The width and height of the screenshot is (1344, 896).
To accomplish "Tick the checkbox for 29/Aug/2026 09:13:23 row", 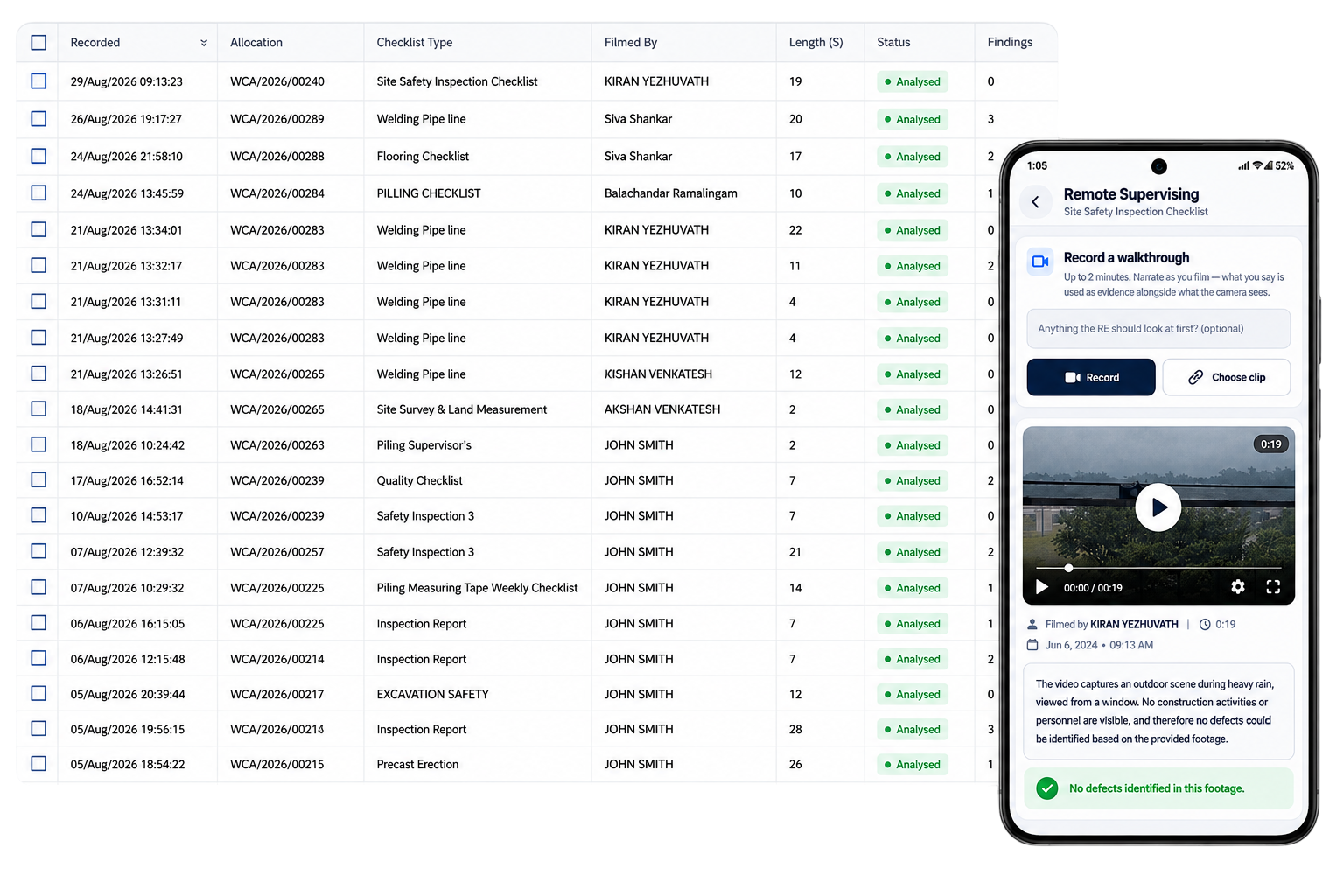I will 38,81.
